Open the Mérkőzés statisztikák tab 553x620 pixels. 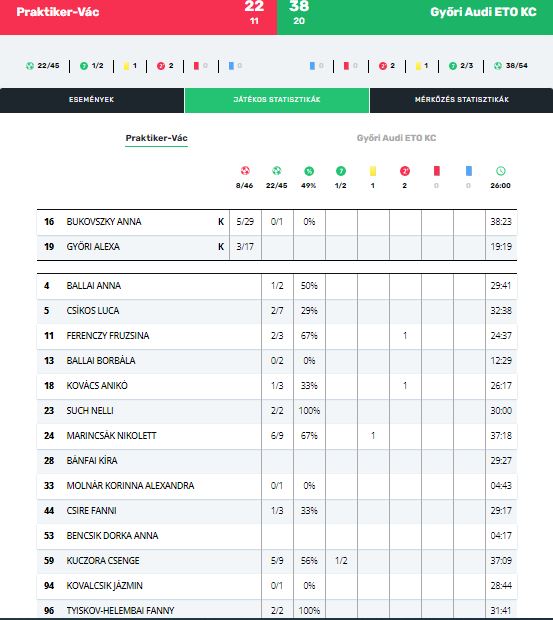(461, 100)
